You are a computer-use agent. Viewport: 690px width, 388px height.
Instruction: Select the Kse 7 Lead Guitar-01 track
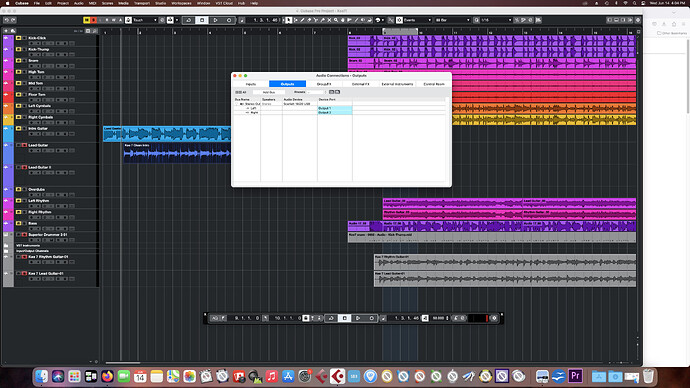coord(46,273)
